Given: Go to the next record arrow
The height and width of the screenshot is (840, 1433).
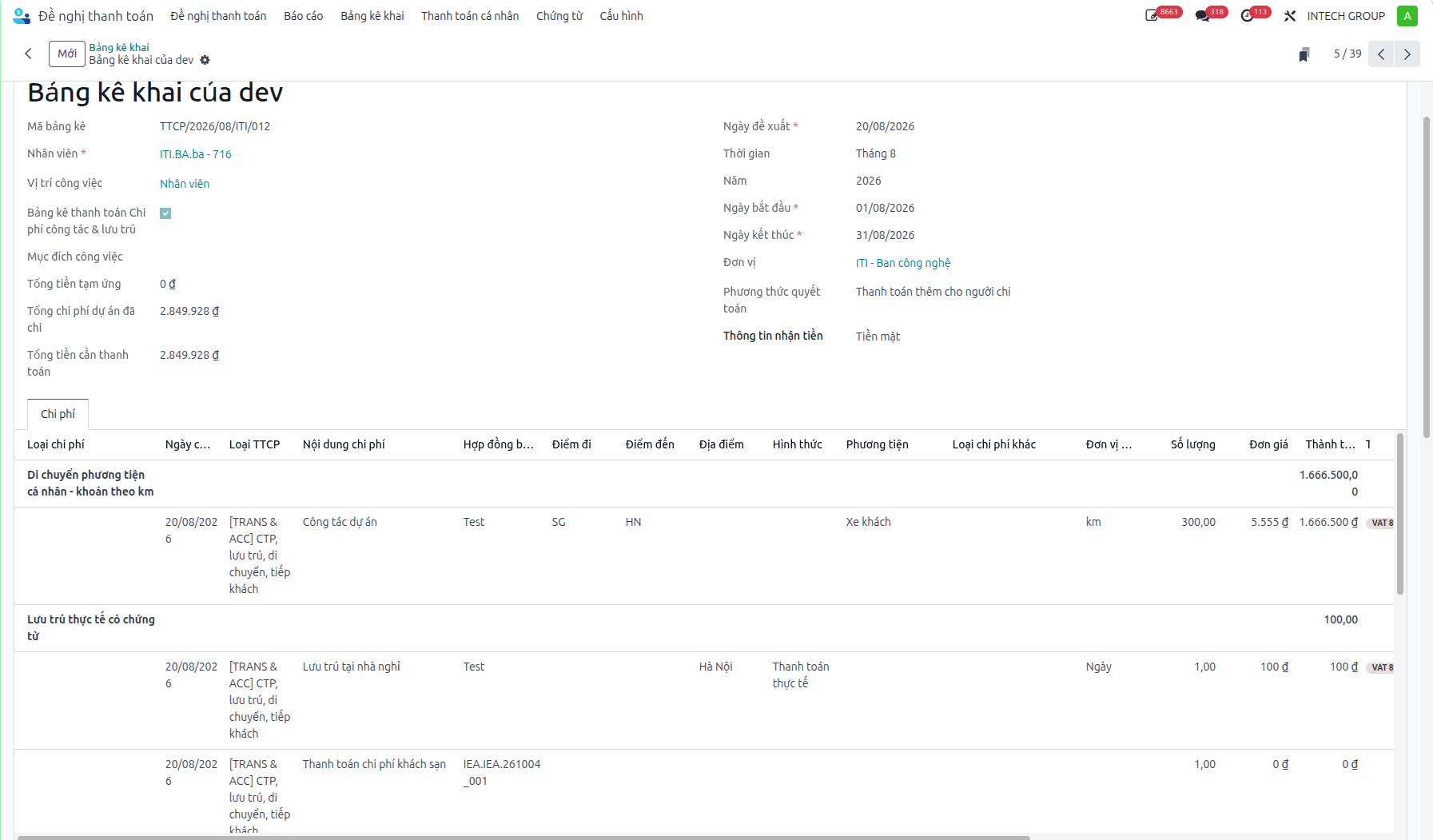Looking at the screenshot, I should (x=1407, y=54).
